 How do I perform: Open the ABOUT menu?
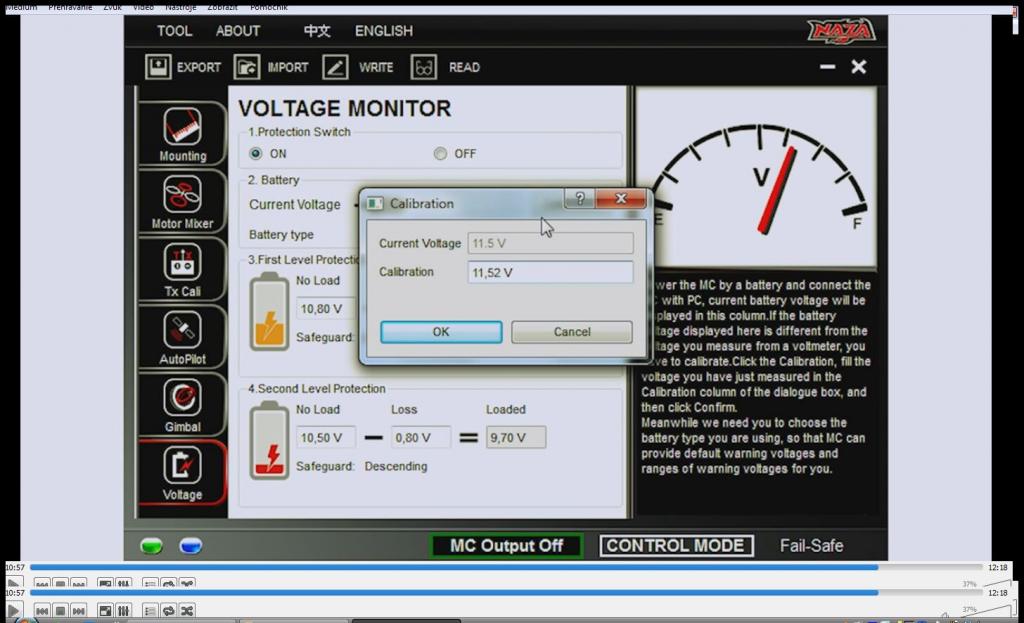(238, 31)
